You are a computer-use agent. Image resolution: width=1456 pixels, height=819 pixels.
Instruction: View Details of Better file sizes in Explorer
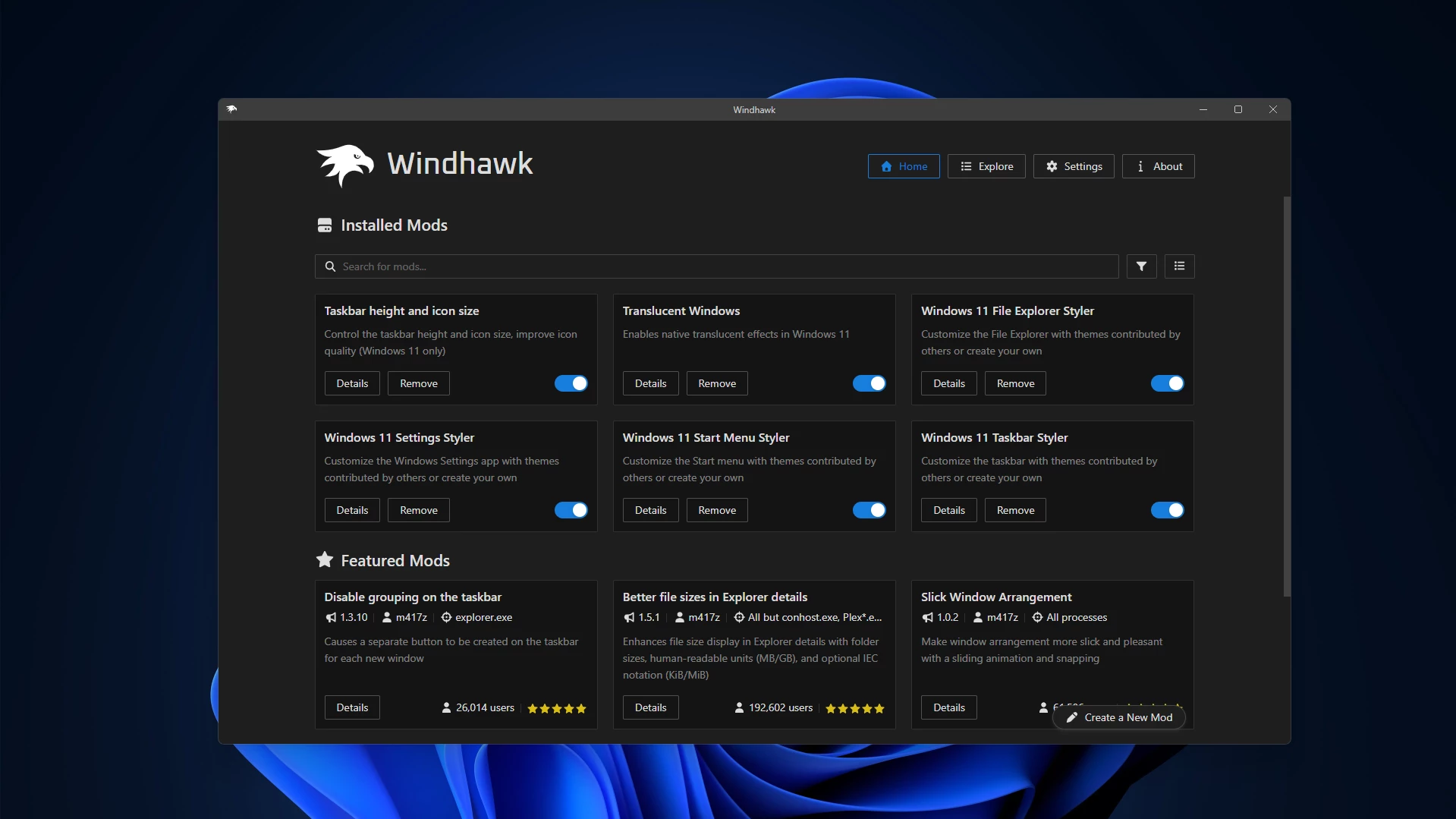pos(651,707)
